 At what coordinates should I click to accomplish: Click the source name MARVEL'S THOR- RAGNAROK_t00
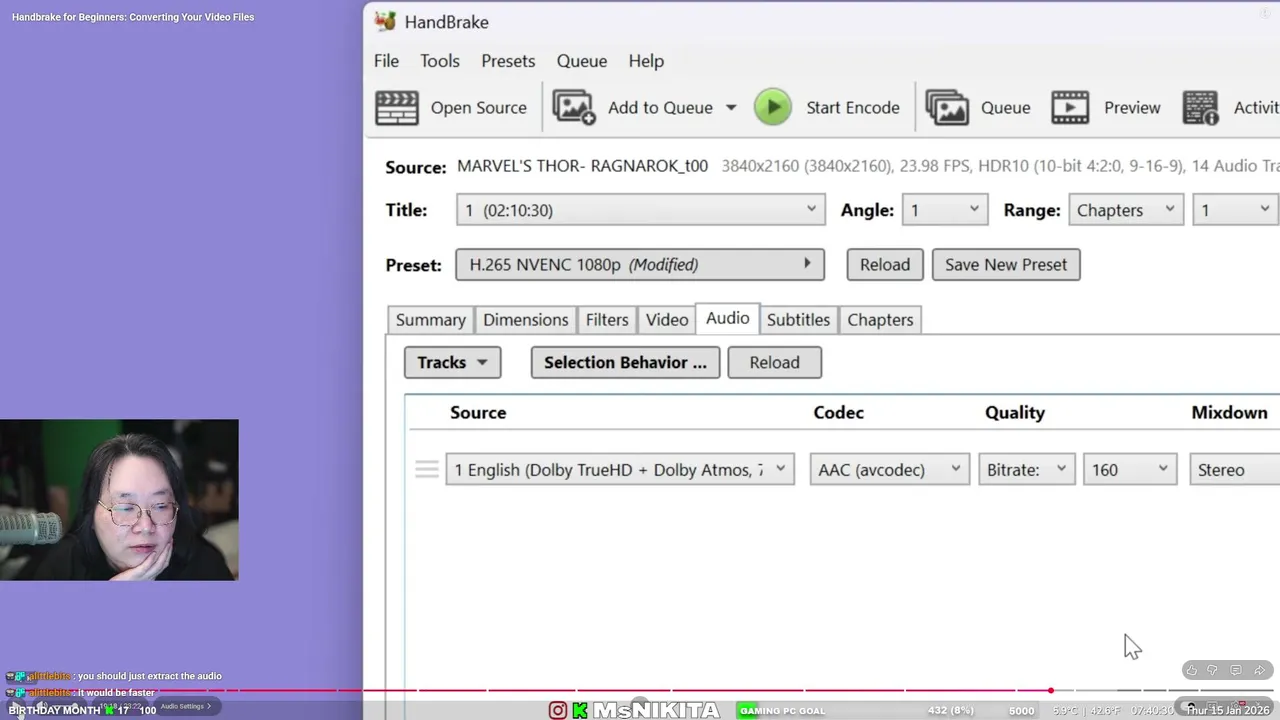point(582,166)
